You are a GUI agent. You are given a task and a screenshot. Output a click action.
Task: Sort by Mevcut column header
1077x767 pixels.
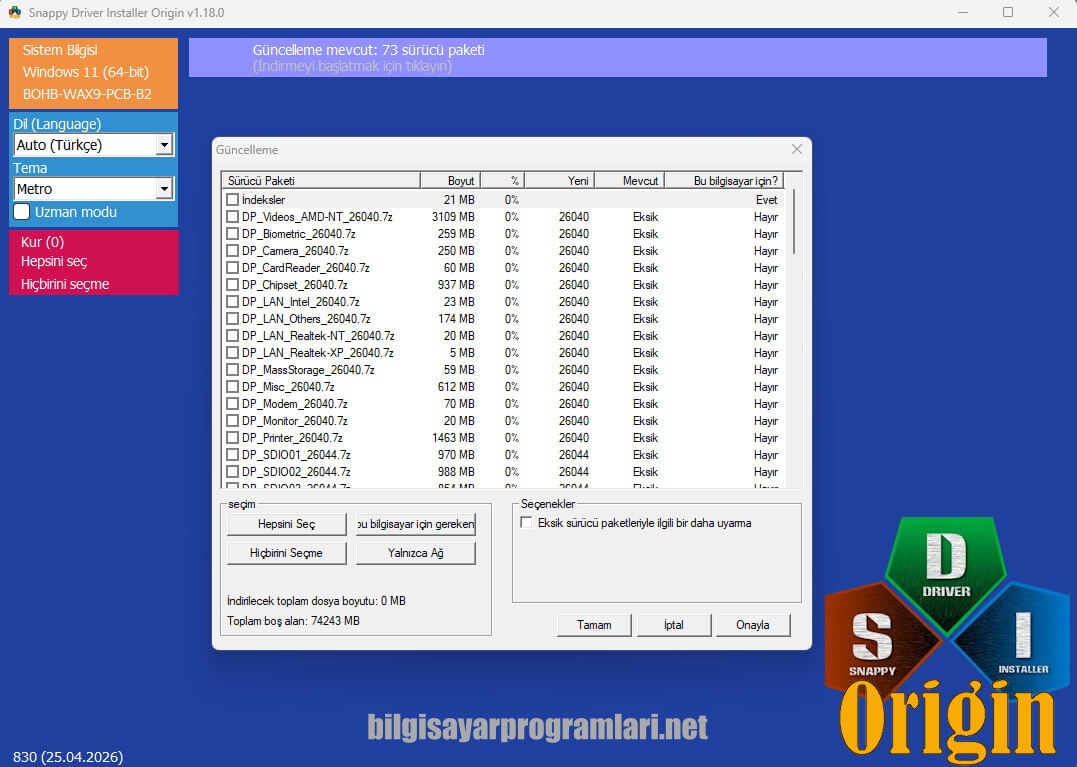tap(630, 181)
